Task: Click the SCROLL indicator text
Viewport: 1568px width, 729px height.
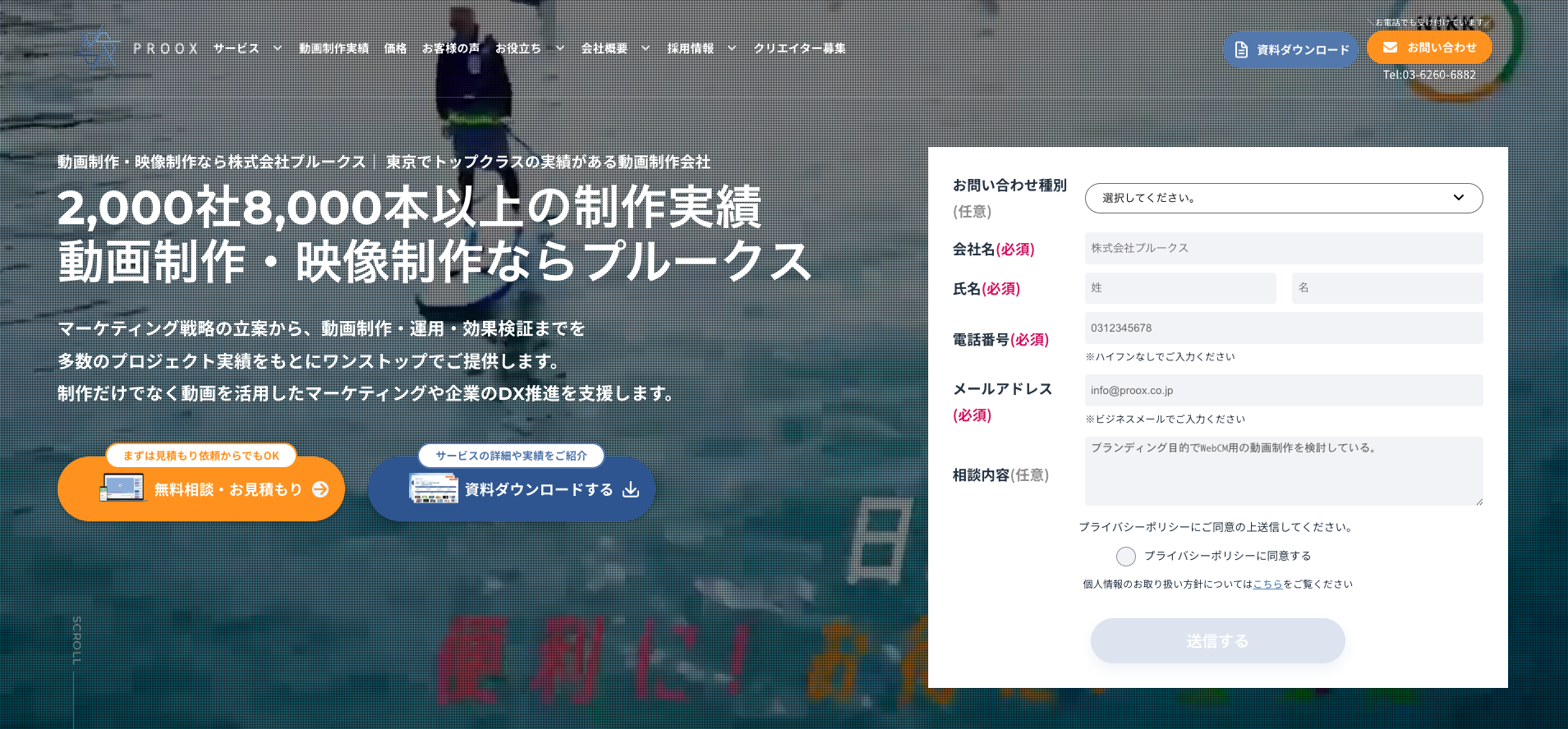Action: (76, 640)
